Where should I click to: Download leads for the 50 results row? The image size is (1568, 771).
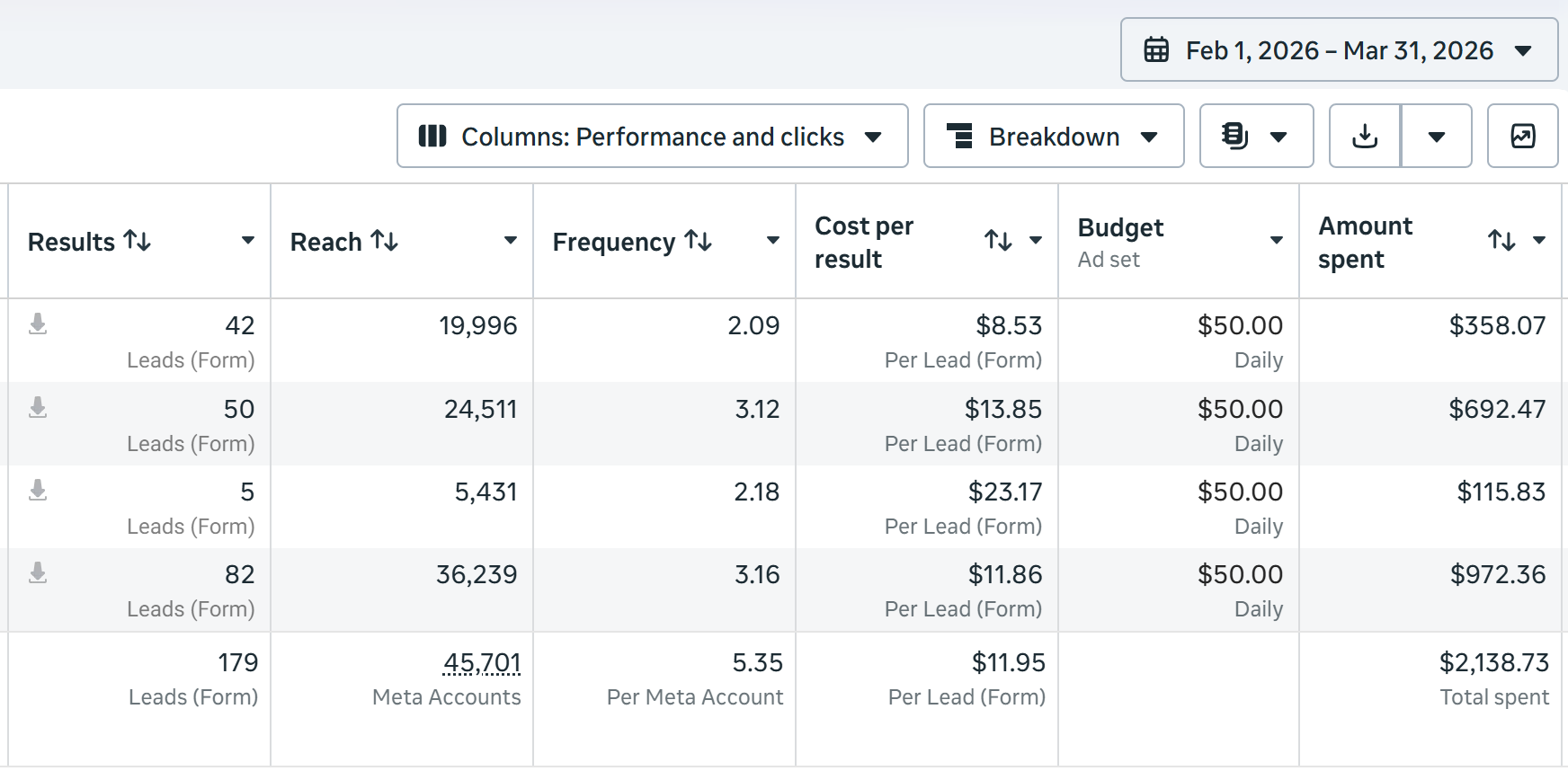tap(38, 407)
